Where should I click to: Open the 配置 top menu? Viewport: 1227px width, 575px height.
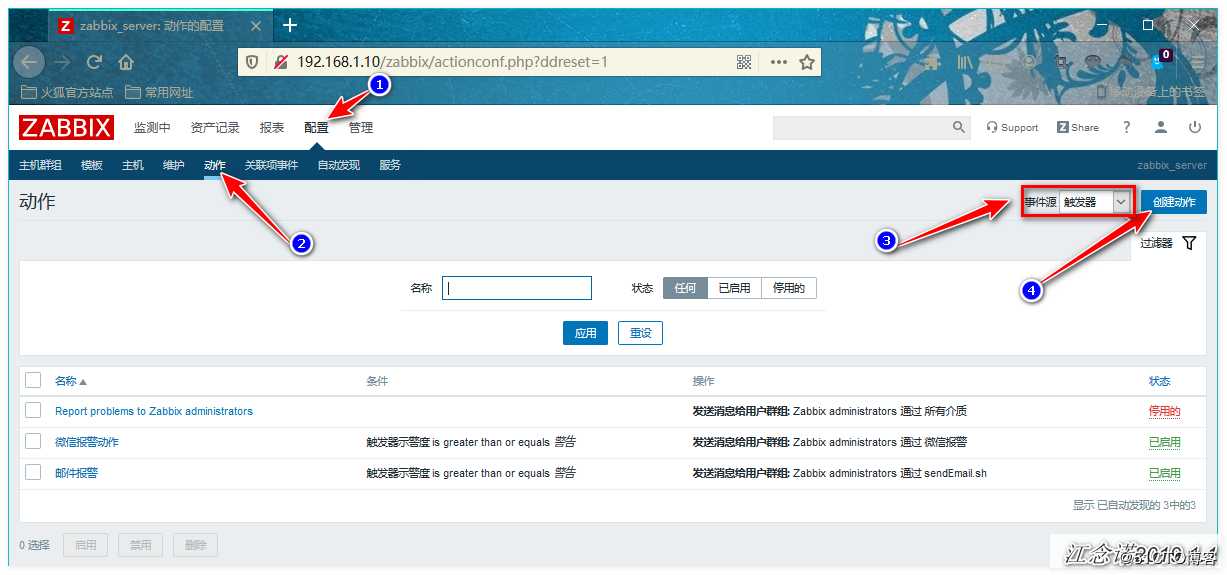click(x=316, y=127)
